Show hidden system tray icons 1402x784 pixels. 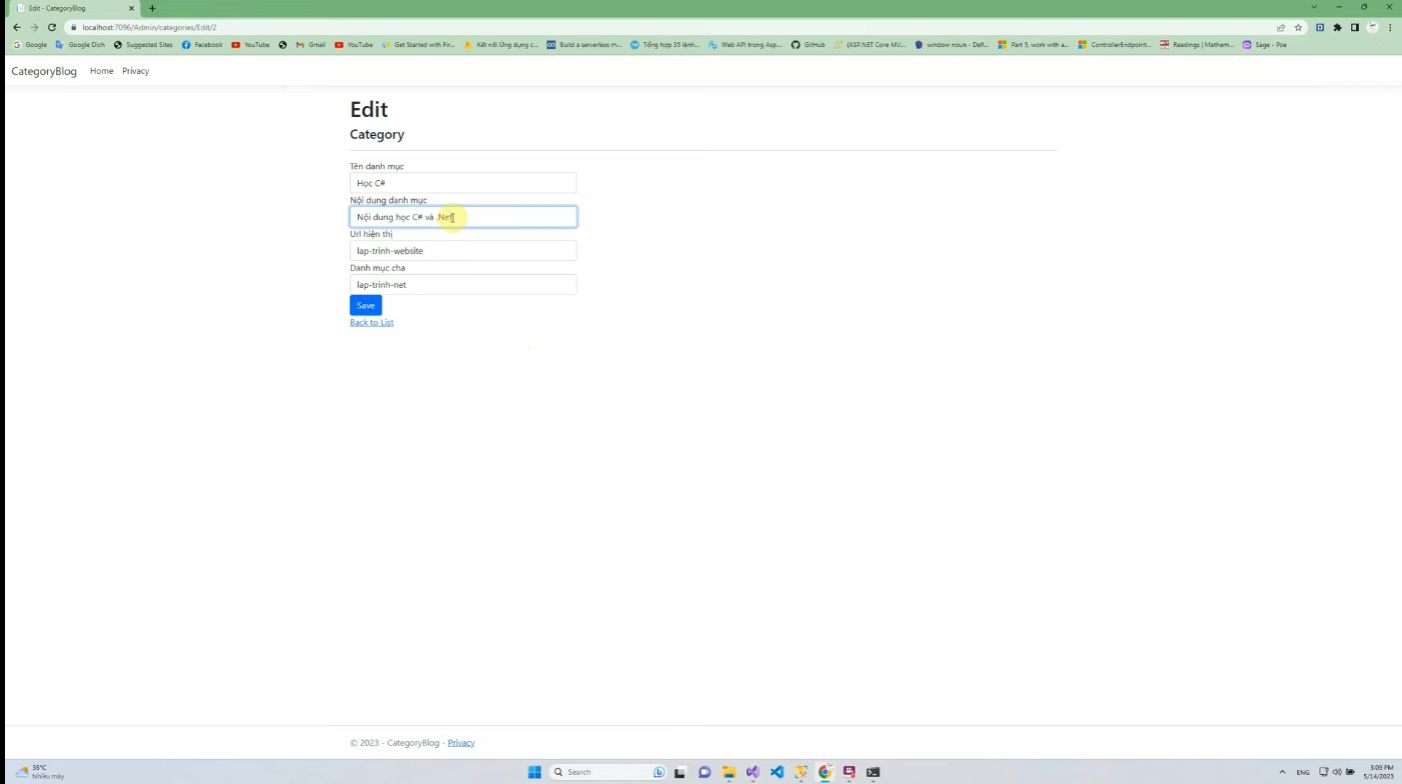[x=1282, y=772]
